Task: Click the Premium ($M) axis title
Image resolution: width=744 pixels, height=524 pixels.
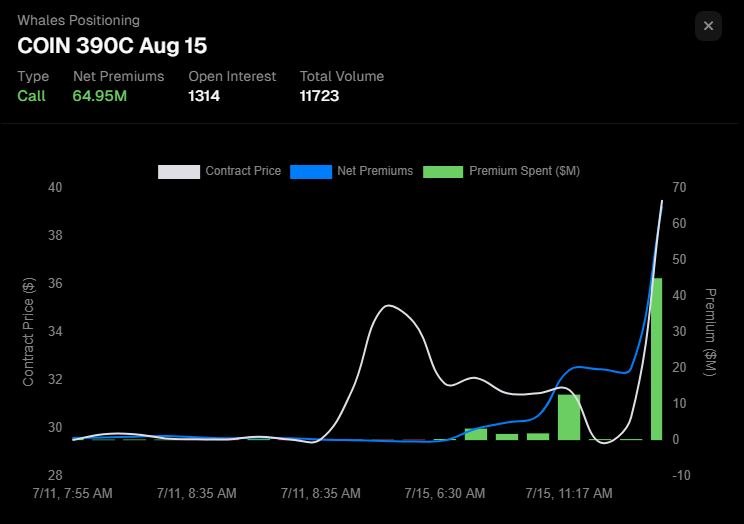Action: [x=710, y=332]
